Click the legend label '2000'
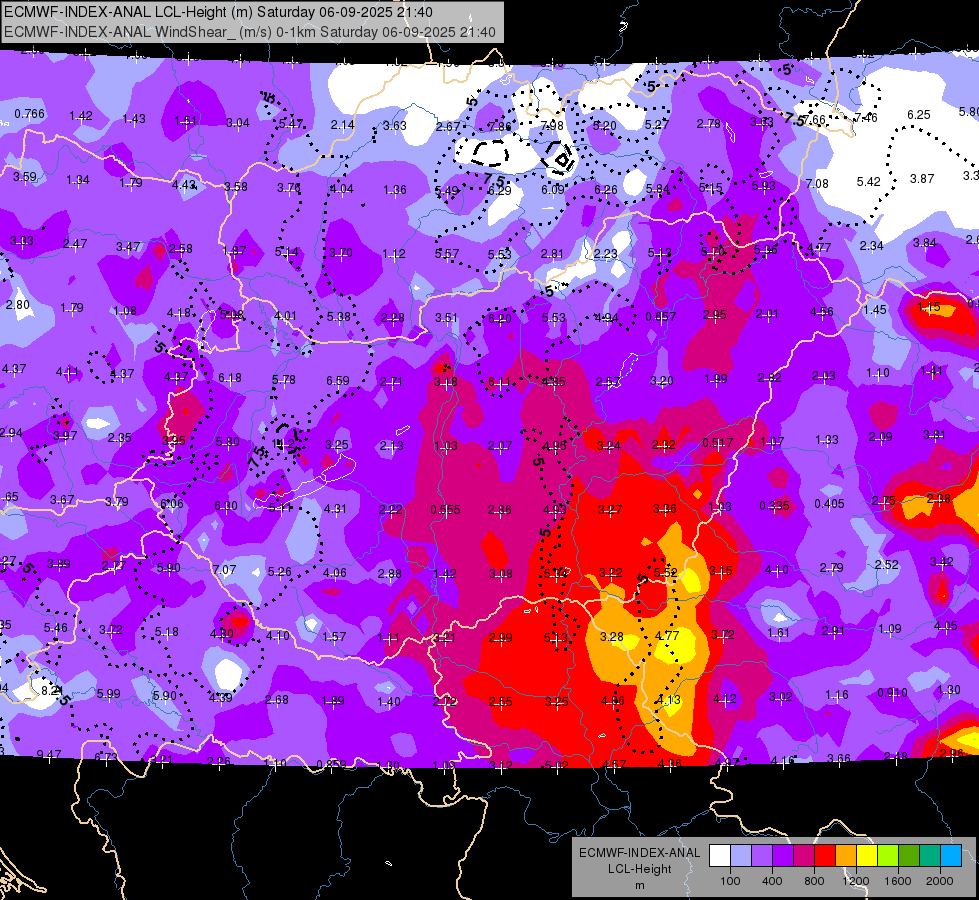Image resolution: width=979 pixels, height=900 pixels. (940, 881)
